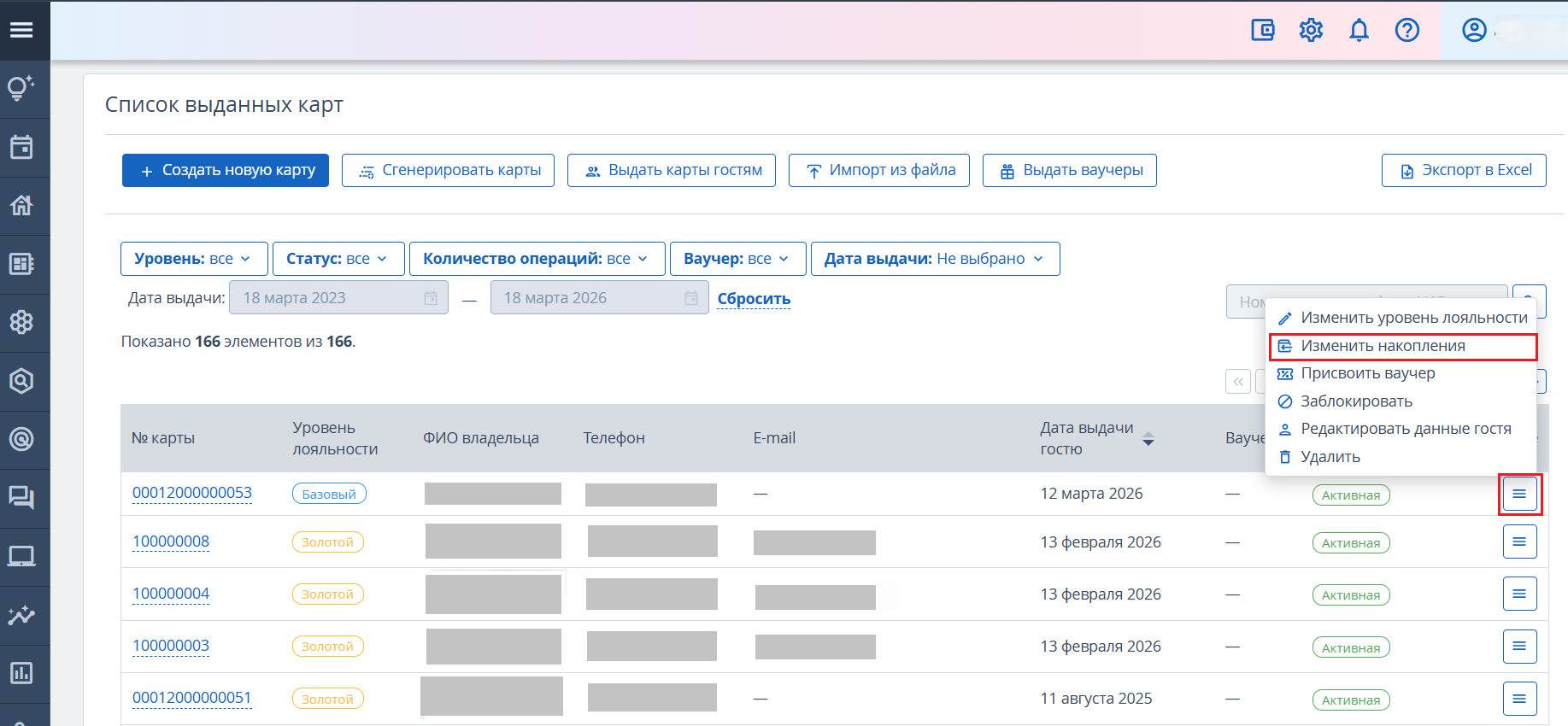The width and height of the screenshot is (1568, 726).
Task: Open user profile icon
Action: pyautogui.click(x=1474, y=31)
